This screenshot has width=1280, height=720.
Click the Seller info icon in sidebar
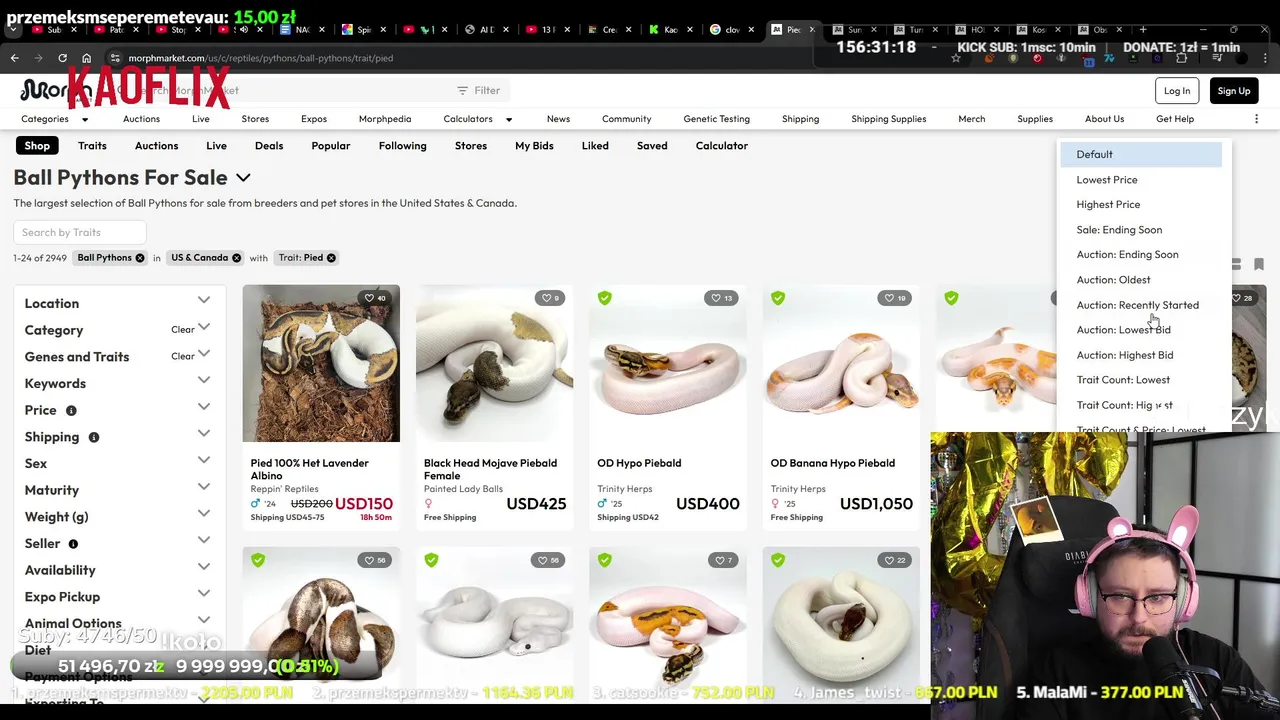73,543
